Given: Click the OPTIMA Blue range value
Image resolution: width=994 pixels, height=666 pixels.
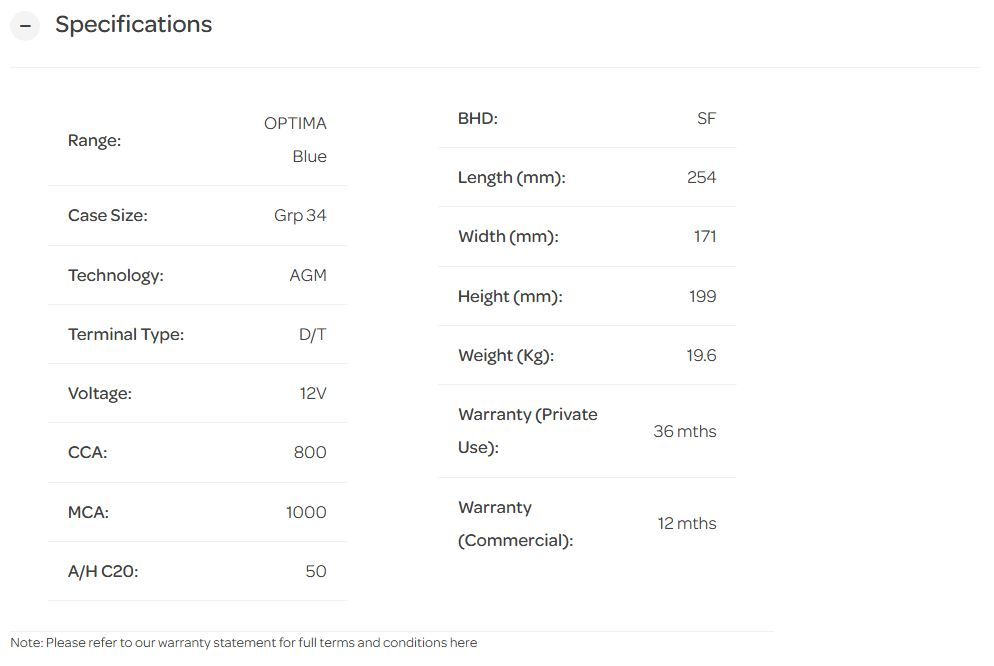Looking at the screenshot, I should (x=296, y=140).
